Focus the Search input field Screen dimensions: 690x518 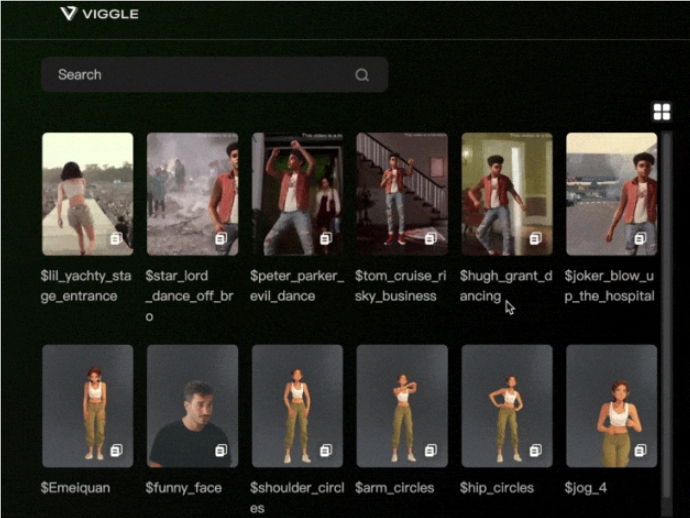(x=215, y=75)
